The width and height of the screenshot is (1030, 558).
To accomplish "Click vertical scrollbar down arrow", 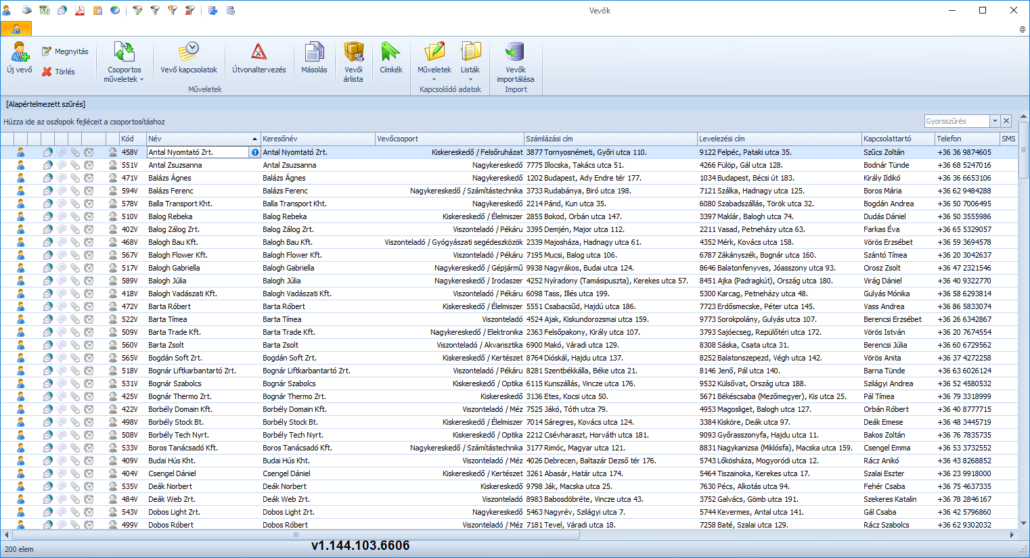I will tap(1023, 524).
